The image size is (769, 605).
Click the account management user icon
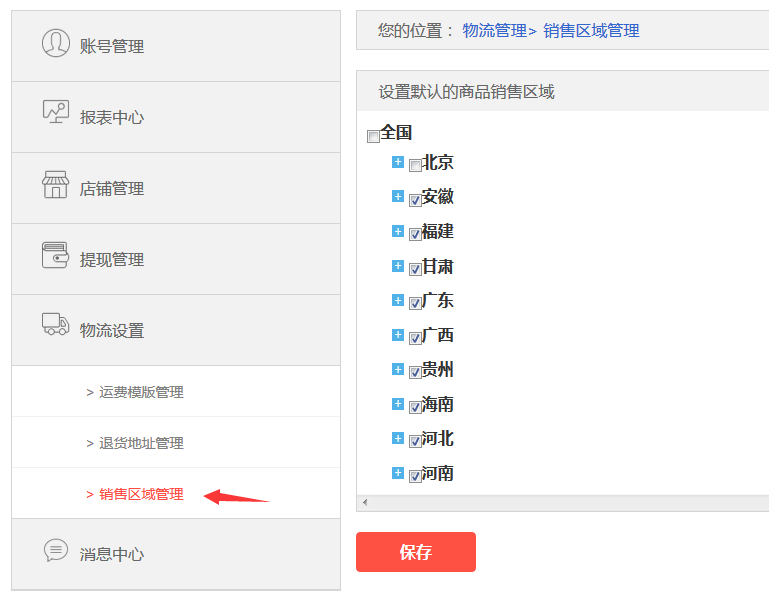click(55, 43)
